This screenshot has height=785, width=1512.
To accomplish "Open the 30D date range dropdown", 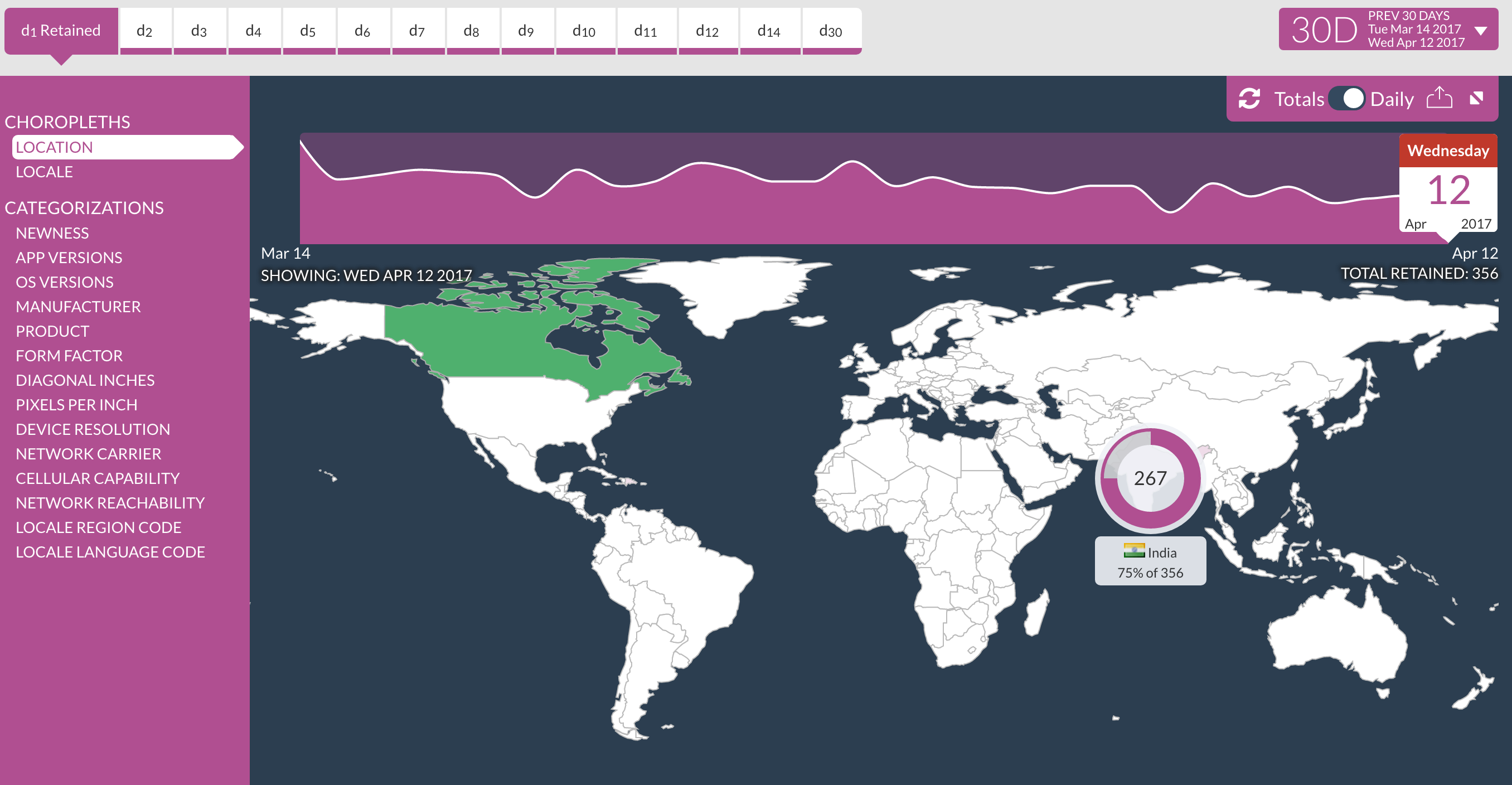I will (1388, 29).
